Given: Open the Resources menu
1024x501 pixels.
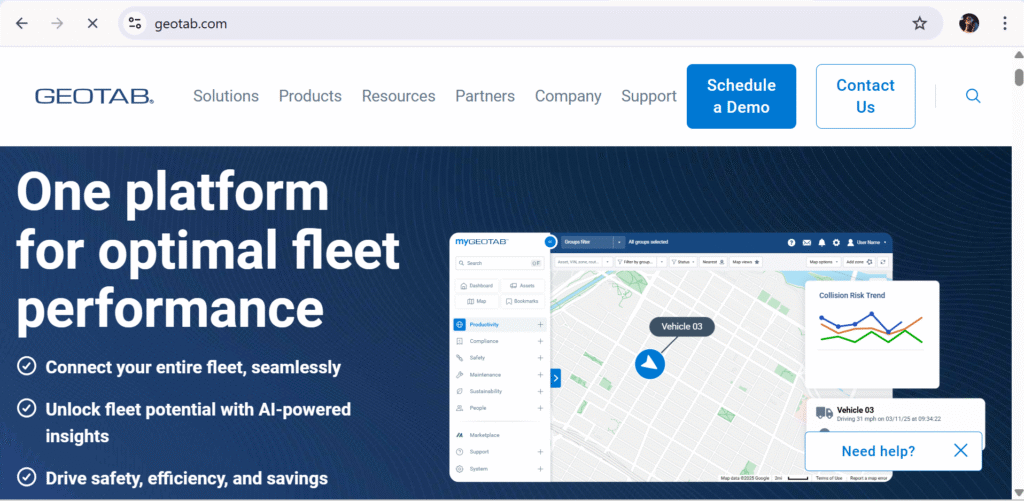Looking at the screenshot, I should click(x=398, y=97).
